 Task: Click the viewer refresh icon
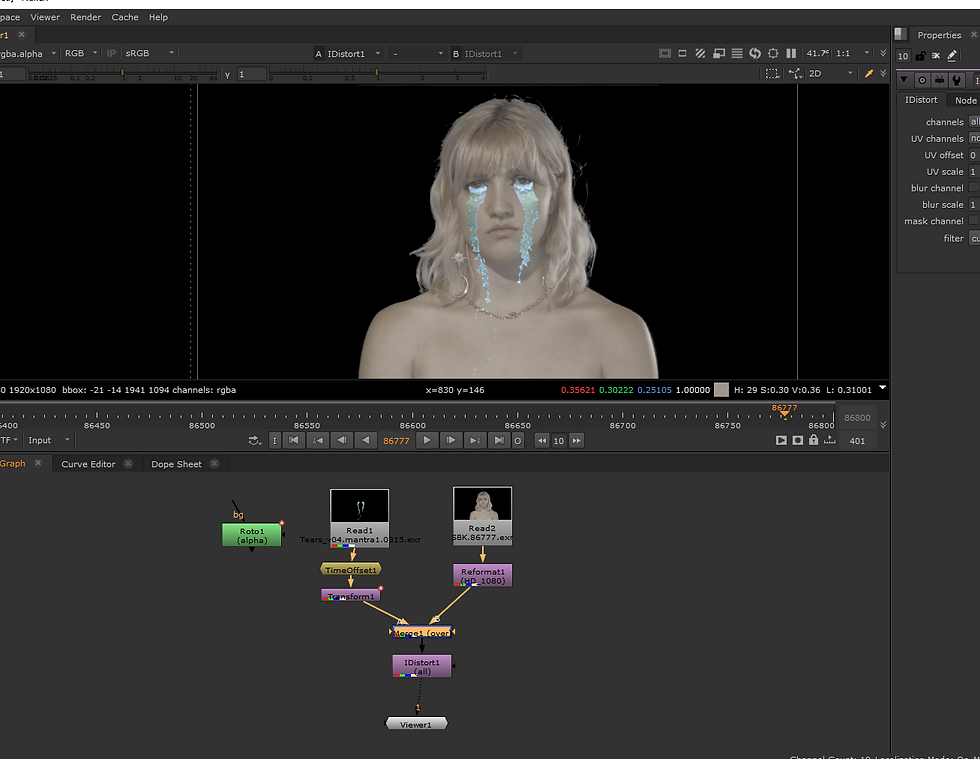[755, 53]
